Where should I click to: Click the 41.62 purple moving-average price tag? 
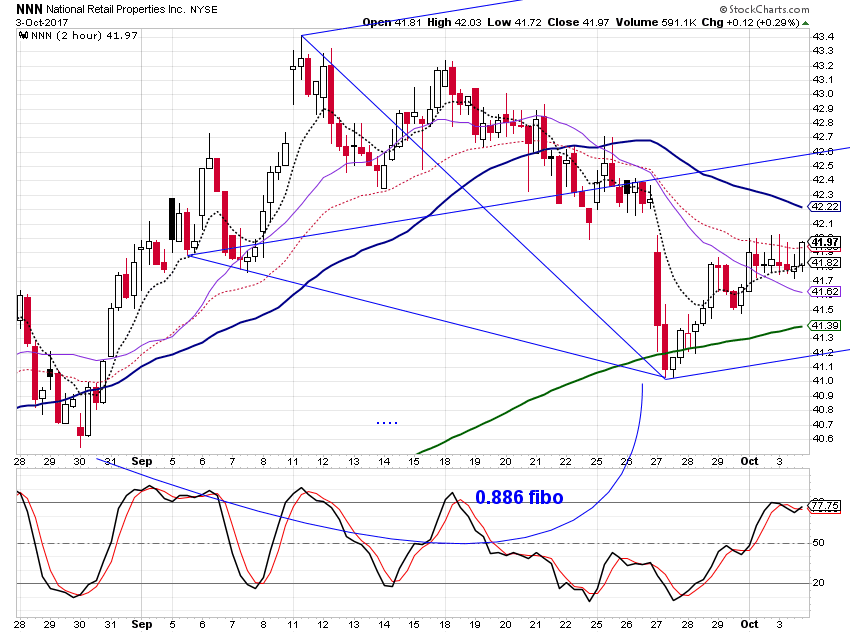825,292
